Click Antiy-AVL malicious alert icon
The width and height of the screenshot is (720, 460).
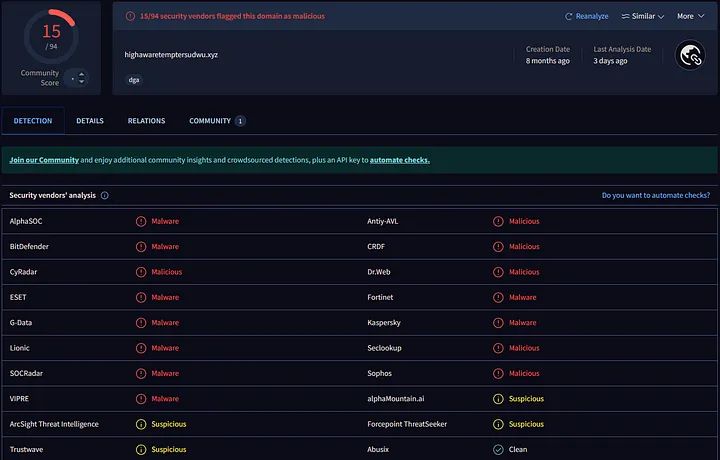click(x=498, y=221)
